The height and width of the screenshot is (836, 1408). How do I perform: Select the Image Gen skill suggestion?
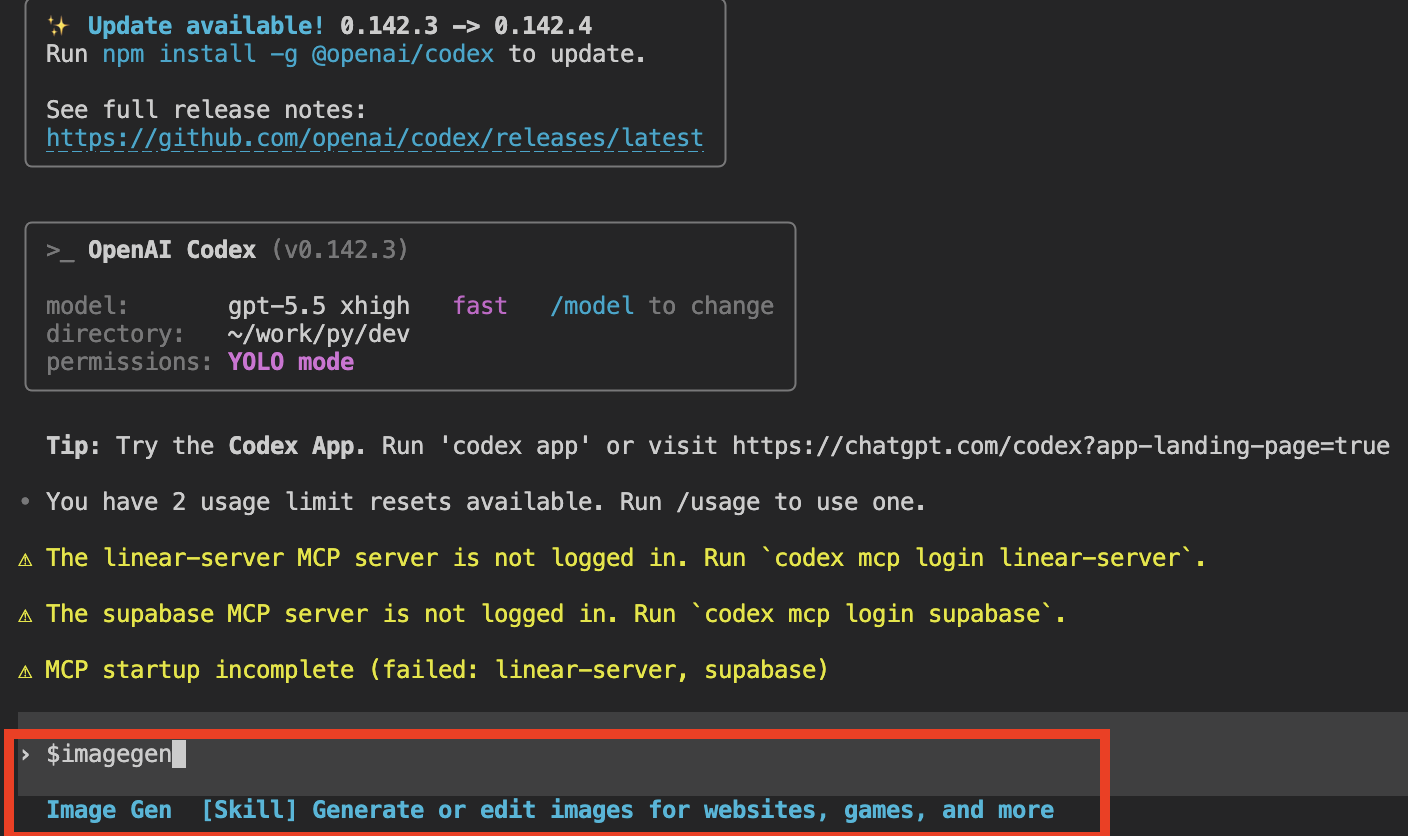click(550, 810)
